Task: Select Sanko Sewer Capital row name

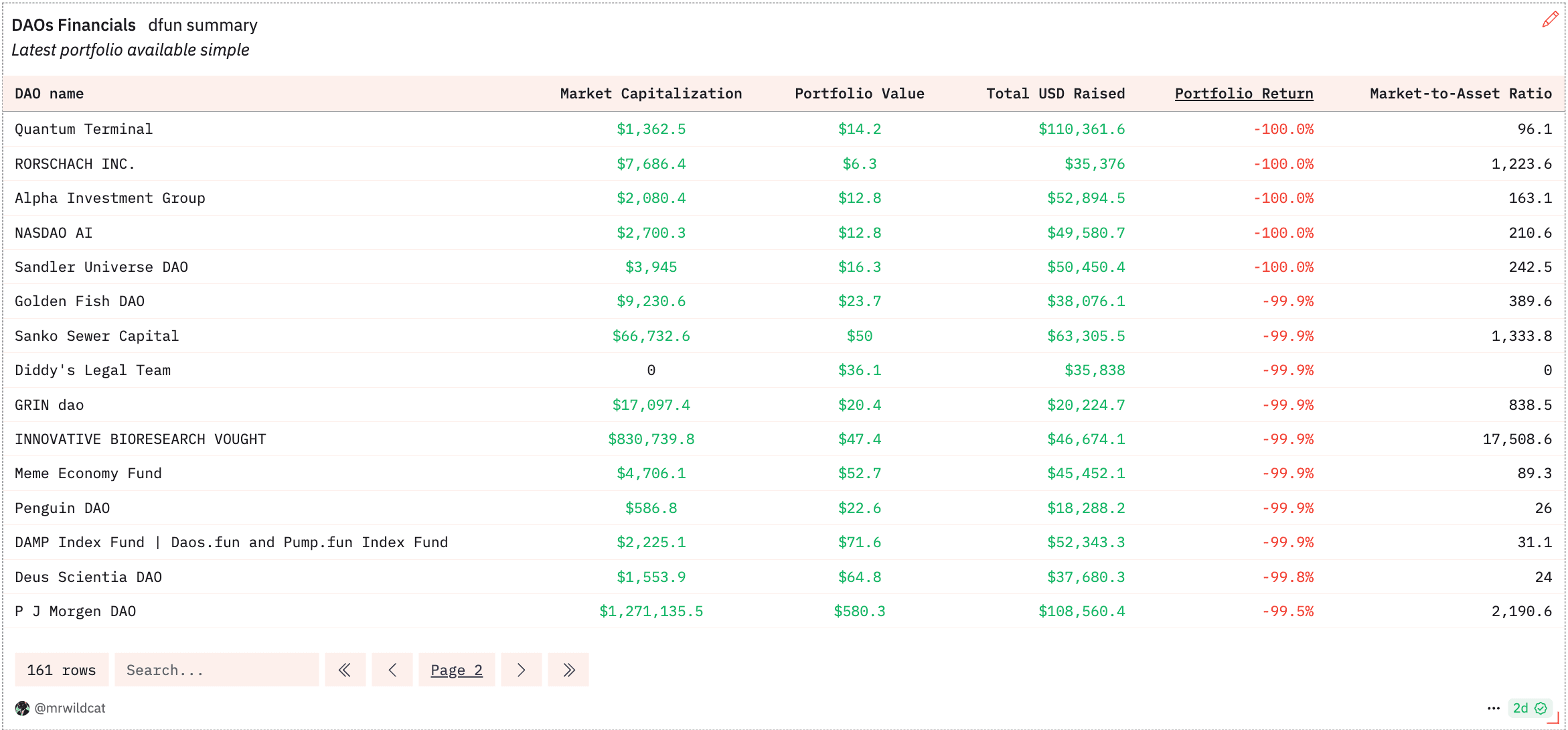Action: (x=97, y=336)
